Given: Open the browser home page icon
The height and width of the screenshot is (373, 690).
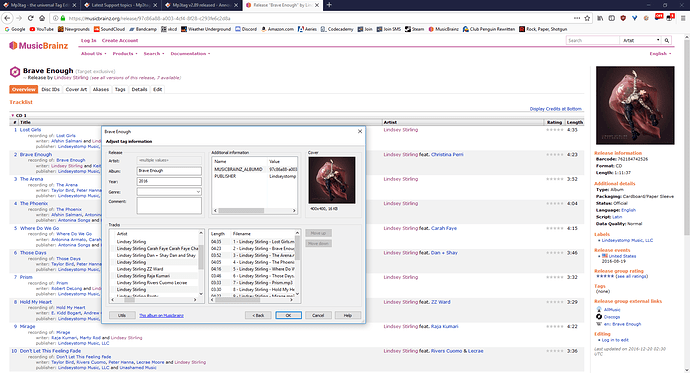Looking at the screenshot, I should pyautogui.click(x=42, y=18).
